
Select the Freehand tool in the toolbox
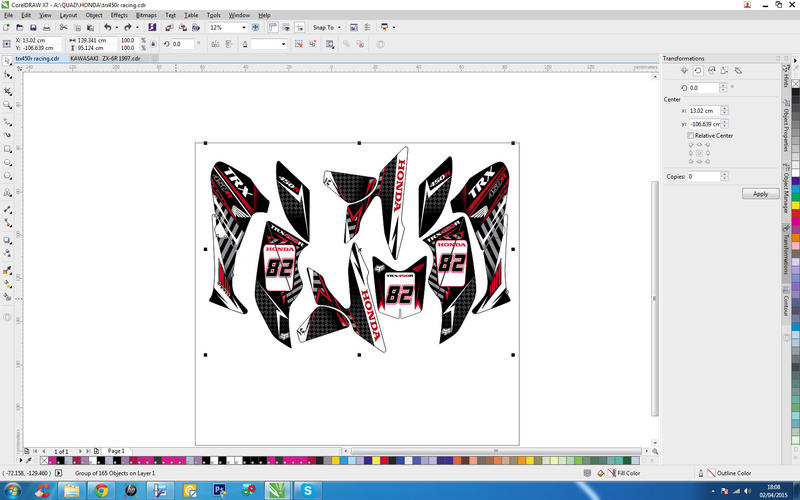[7, 122]
